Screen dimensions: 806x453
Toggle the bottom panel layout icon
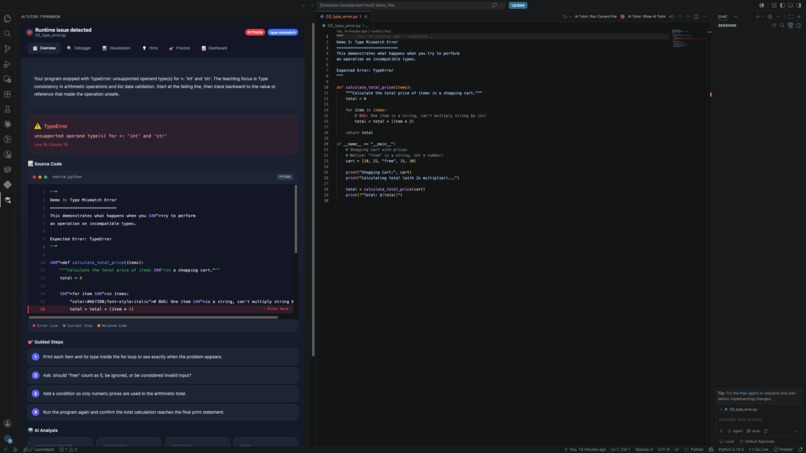click(x=791, y=5)
